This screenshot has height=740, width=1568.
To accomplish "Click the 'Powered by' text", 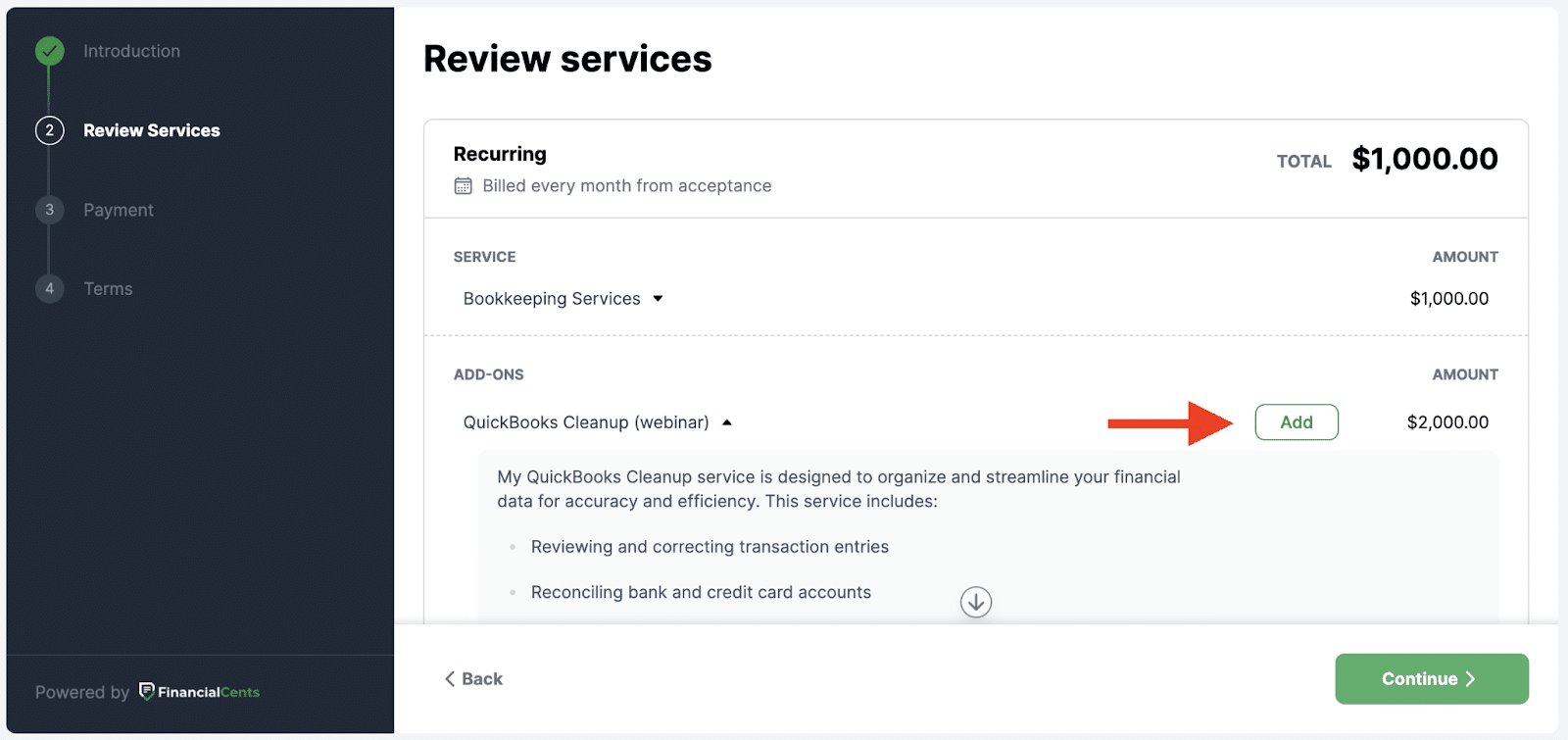I will (82, 692).
